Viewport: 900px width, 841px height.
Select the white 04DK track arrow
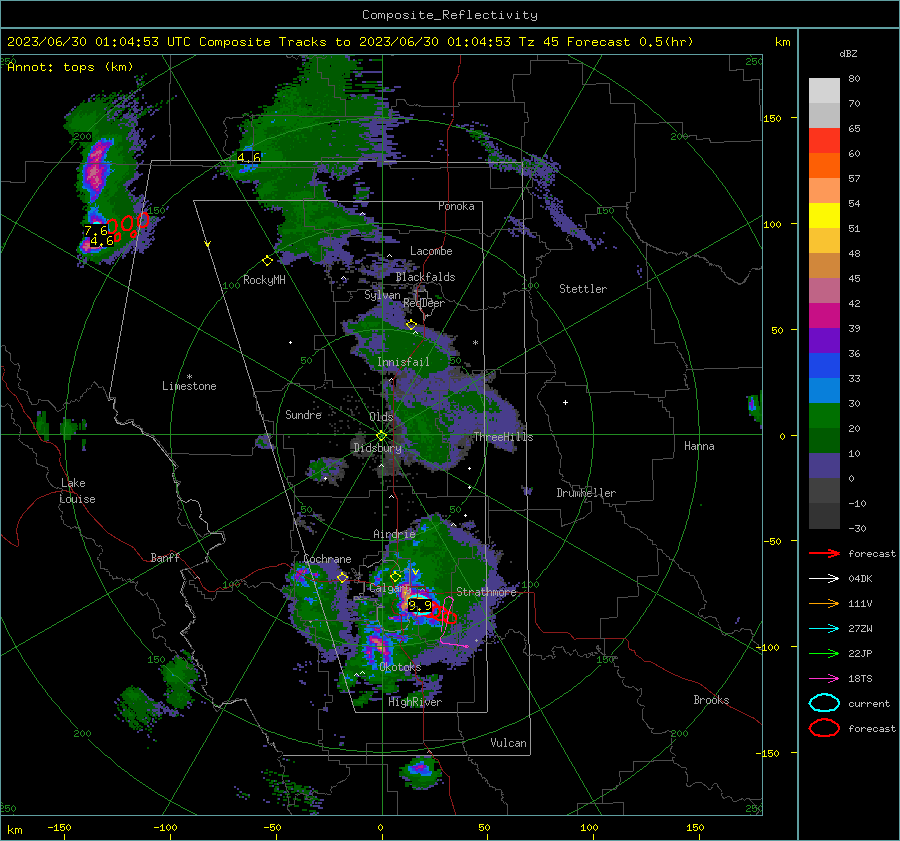[824, 579]
